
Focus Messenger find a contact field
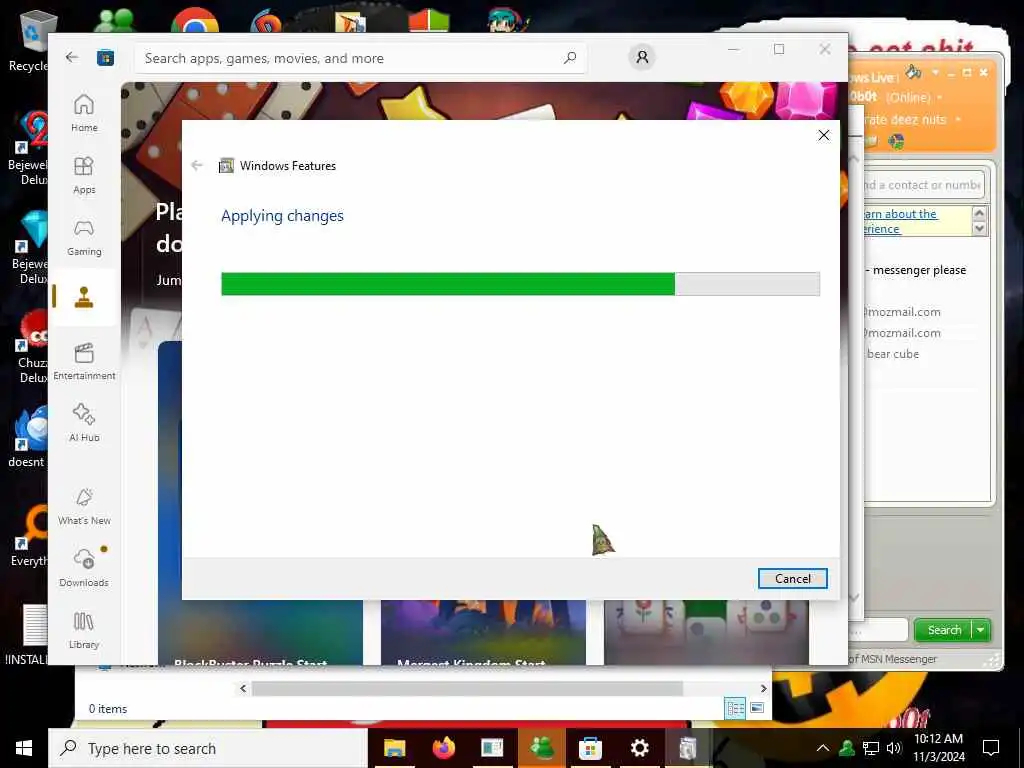[922, 185]
